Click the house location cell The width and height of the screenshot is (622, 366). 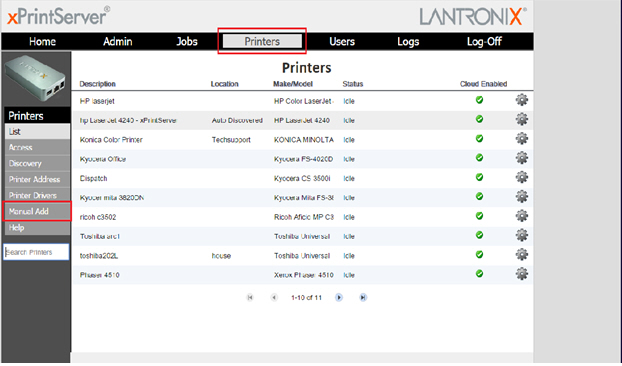(221, 256)
